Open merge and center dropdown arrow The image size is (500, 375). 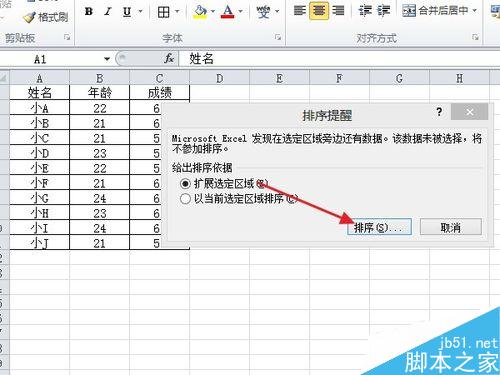tap(475, 11)
